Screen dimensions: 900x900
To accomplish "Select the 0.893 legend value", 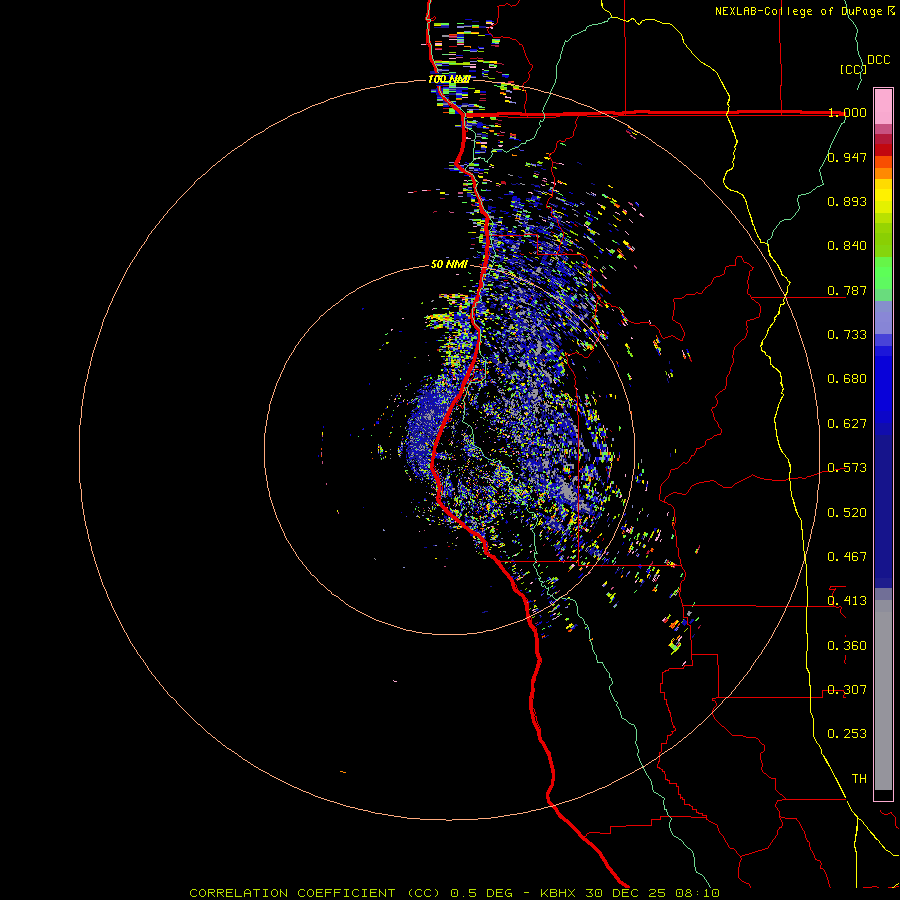I will [847, 201].
